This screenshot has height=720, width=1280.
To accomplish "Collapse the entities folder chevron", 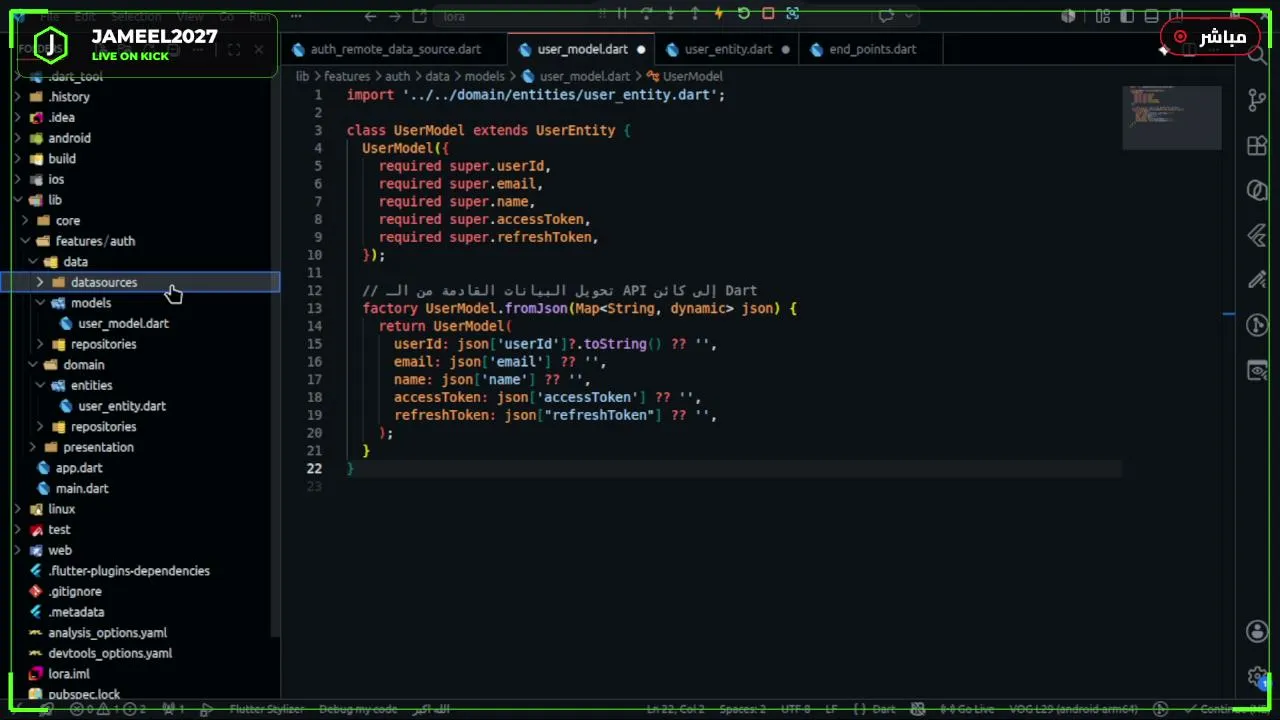I will pyautogui.click(x=40, y=385).
